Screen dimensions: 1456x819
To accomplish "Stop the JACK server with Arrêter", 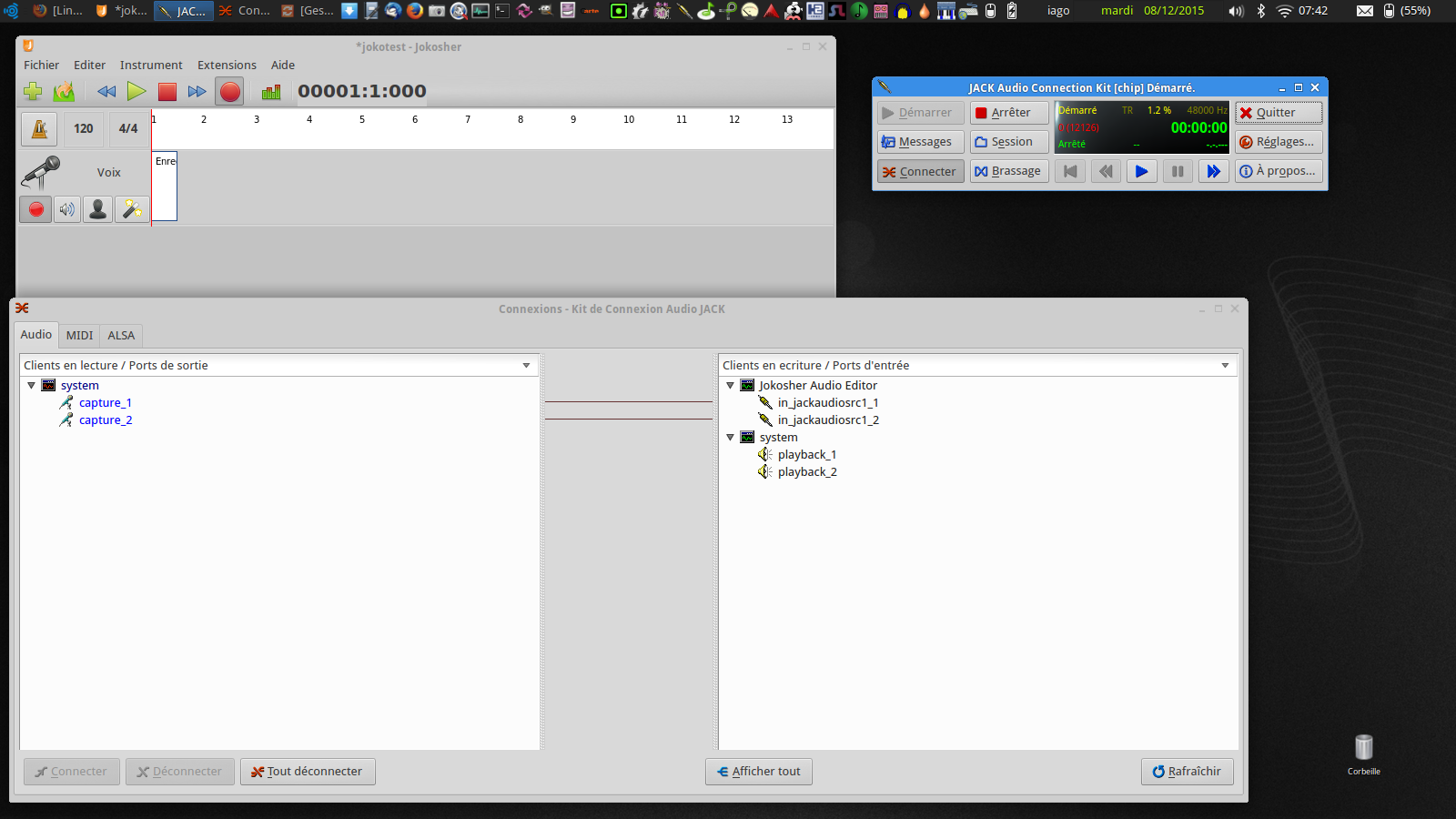I will click(x=1009, y=113).
